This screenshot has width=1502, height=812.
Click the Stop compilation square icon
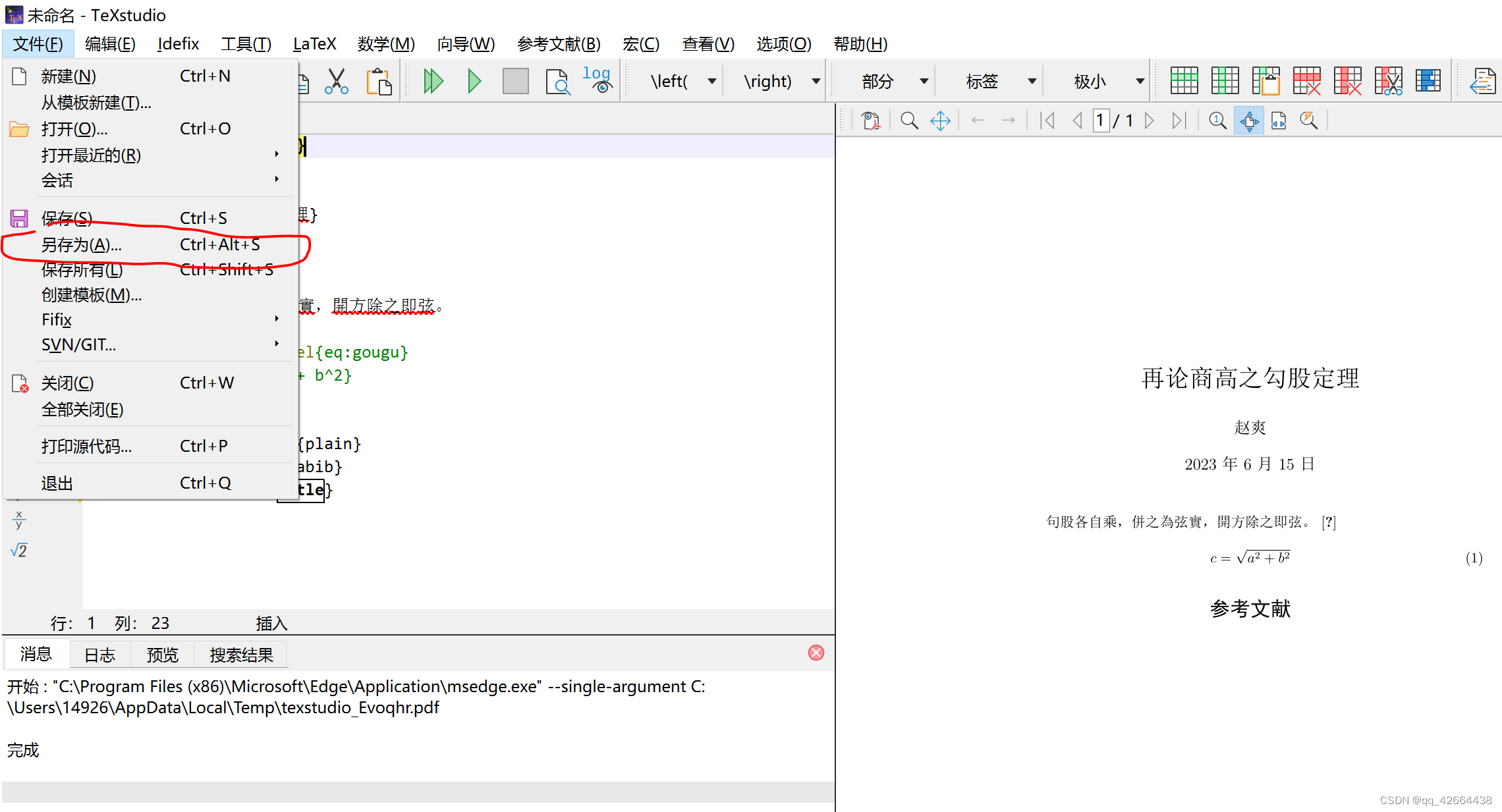coord(515,81)
